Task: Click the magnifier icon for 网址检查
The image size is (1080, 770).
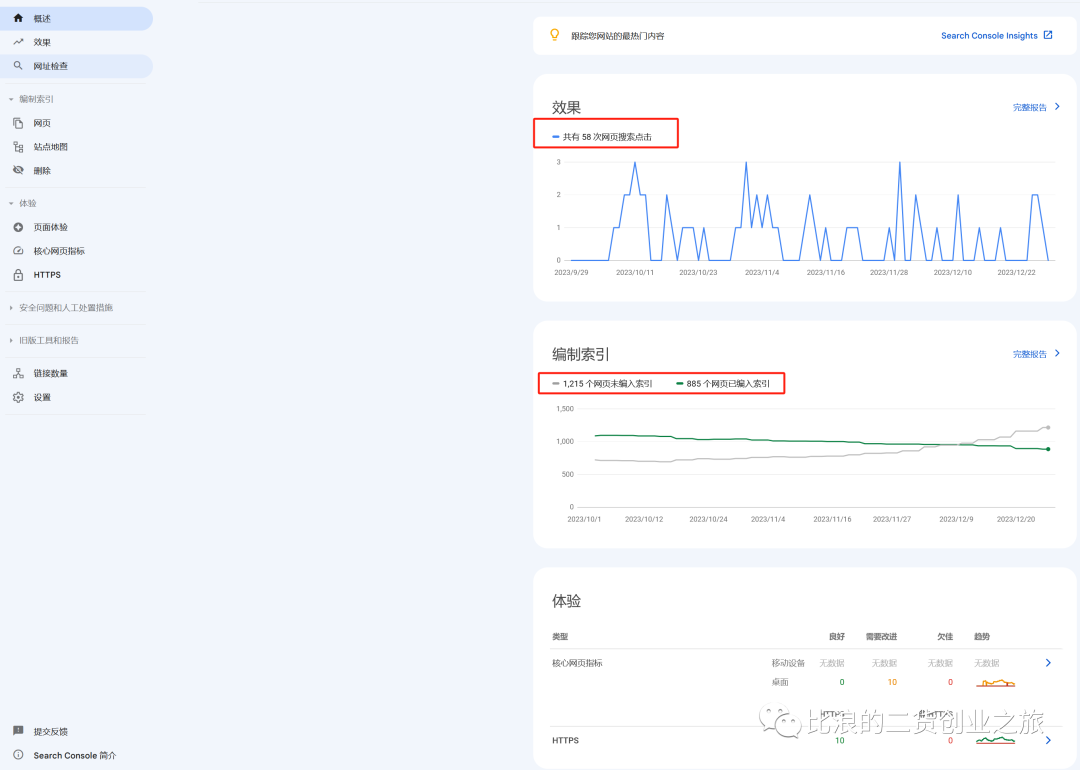Action: coord(18,66)
